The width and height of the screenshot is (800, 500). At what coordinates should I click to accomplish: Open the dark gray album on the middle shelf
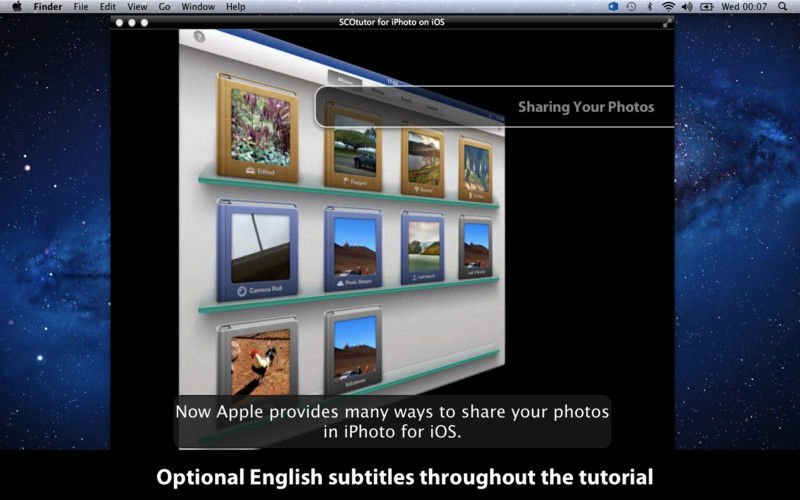[x=476, y=247]
